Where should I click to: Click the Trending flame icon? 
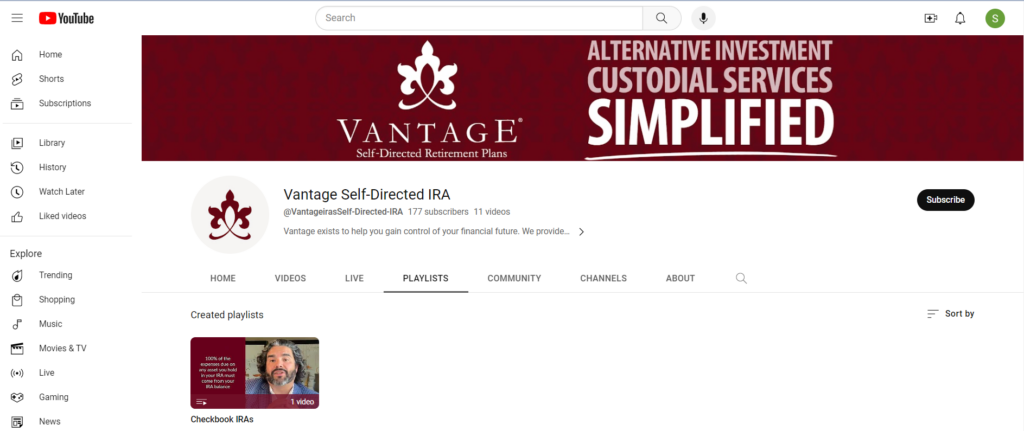tap(18, 276)
